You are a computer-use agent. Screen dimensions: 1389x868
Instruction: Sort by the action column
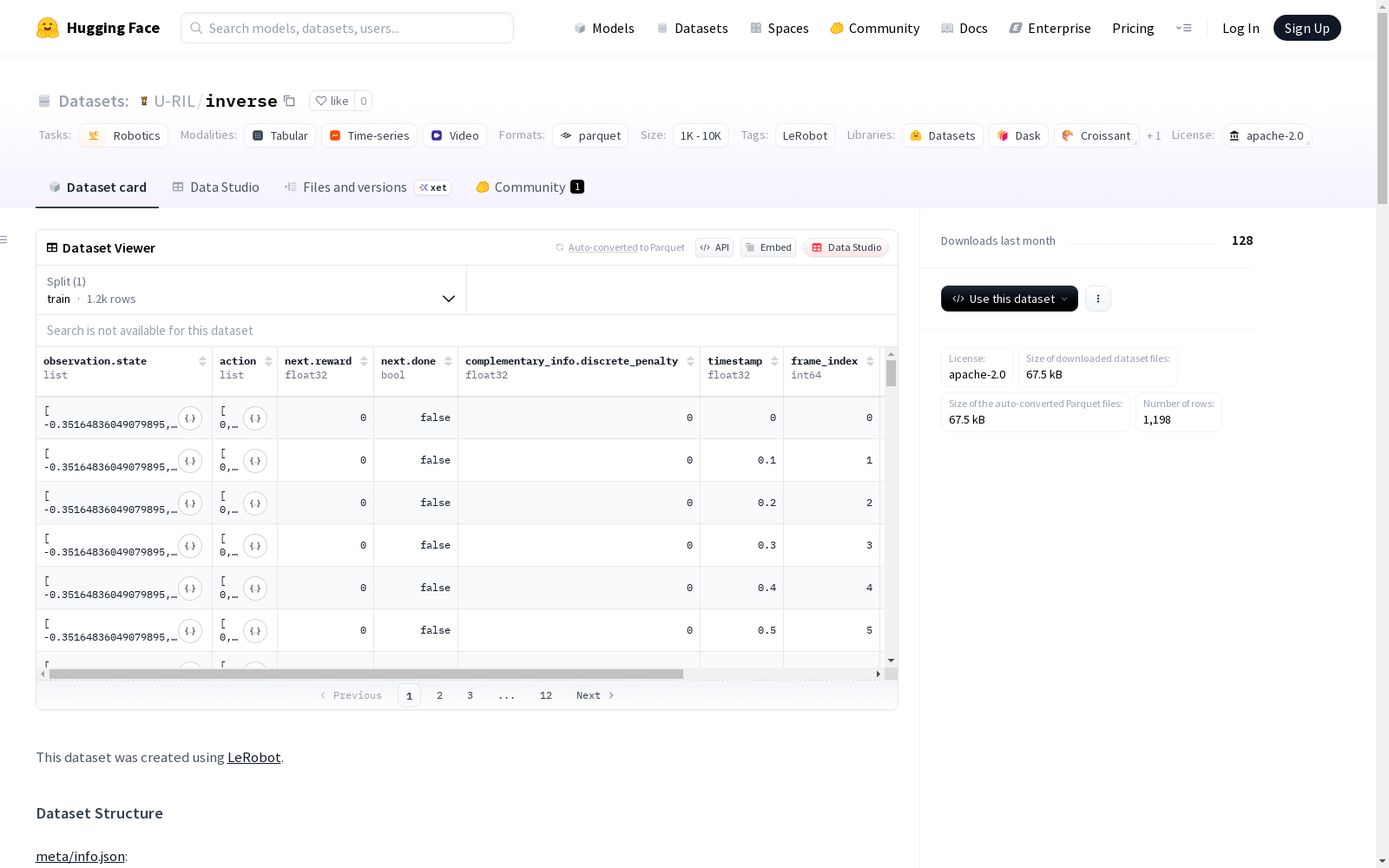[x=268, y=361]
